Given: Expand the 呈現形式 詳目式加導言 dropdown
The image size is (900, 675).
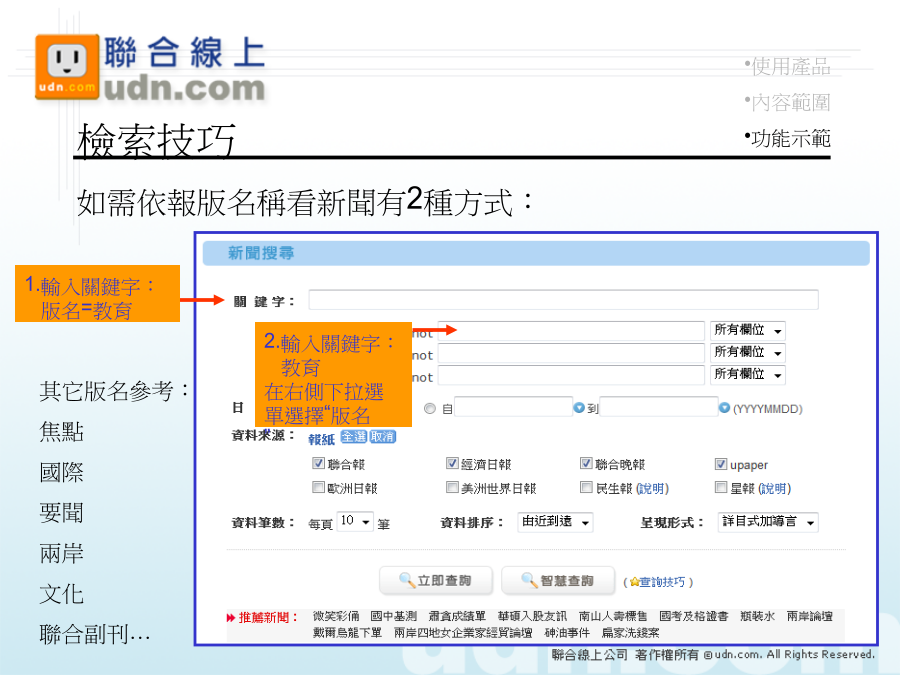Looking at the screenshot, I should tap(768, 522).
